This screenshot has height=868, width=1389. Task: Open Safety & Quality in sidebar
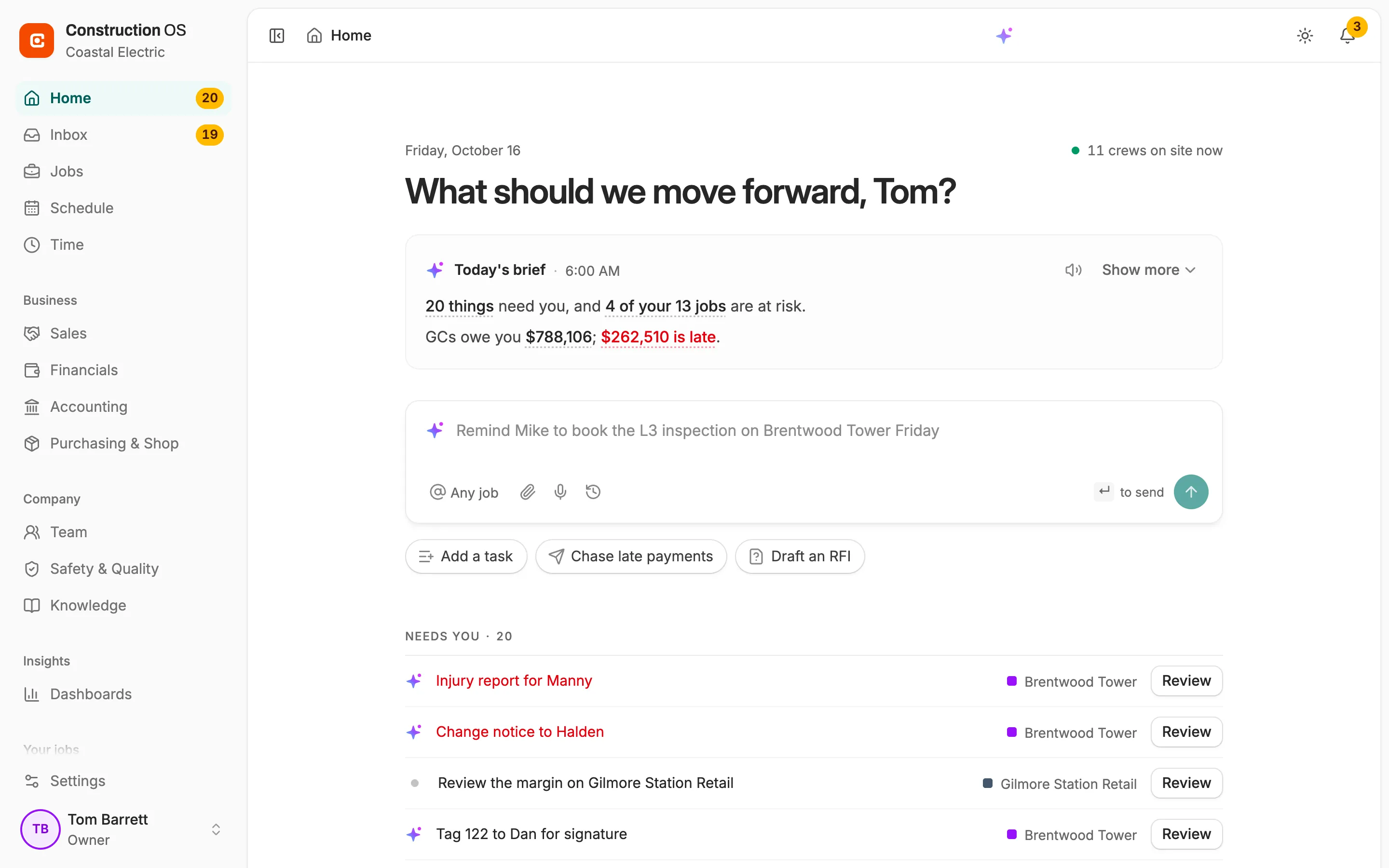tap(123, 569)
